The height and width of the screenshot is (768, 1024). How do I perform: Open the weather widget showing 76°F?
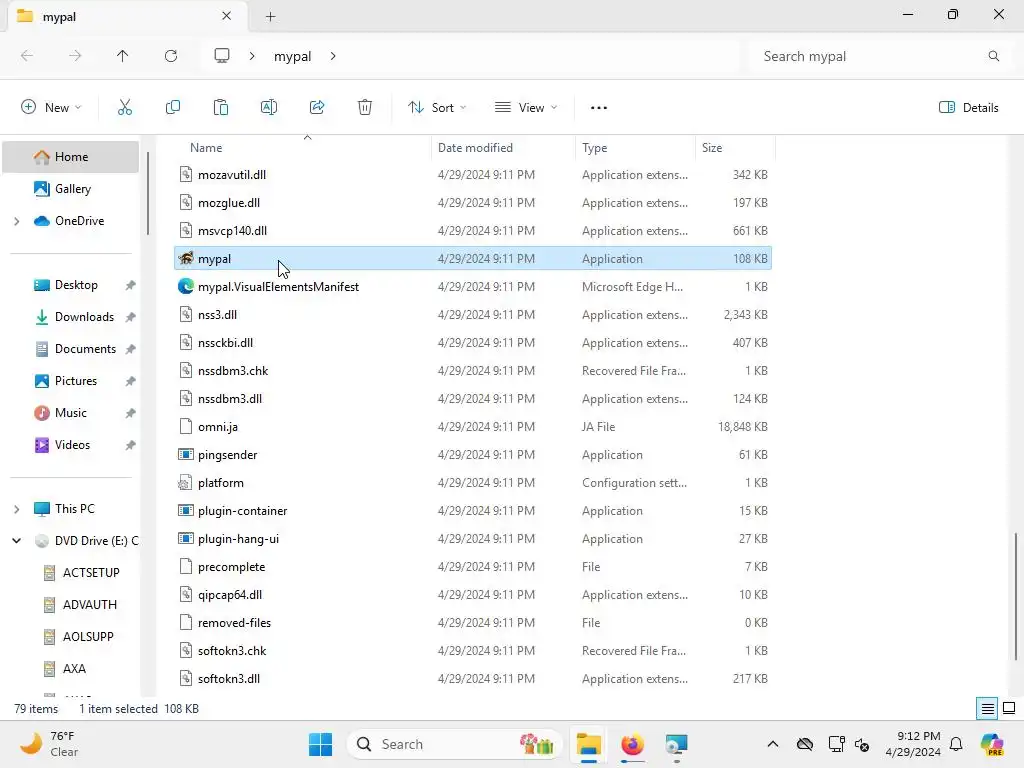[x=49, y=744]
